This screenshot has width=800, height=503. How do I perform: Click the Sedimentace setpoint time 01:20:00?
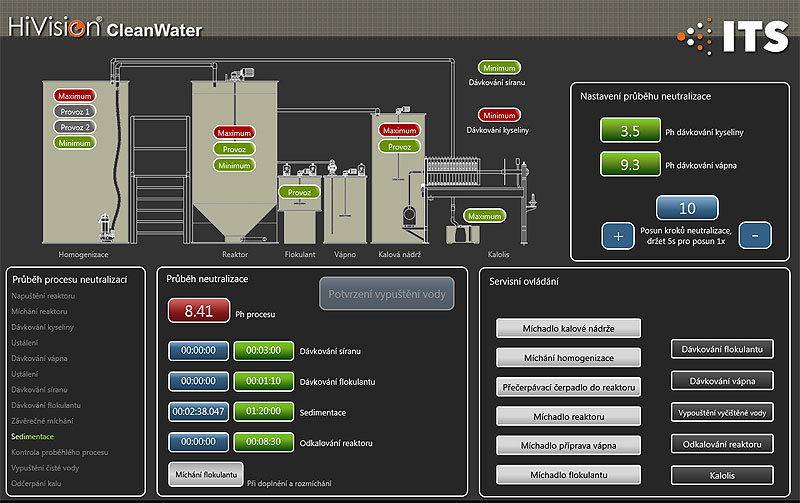[x=263, y=411]
